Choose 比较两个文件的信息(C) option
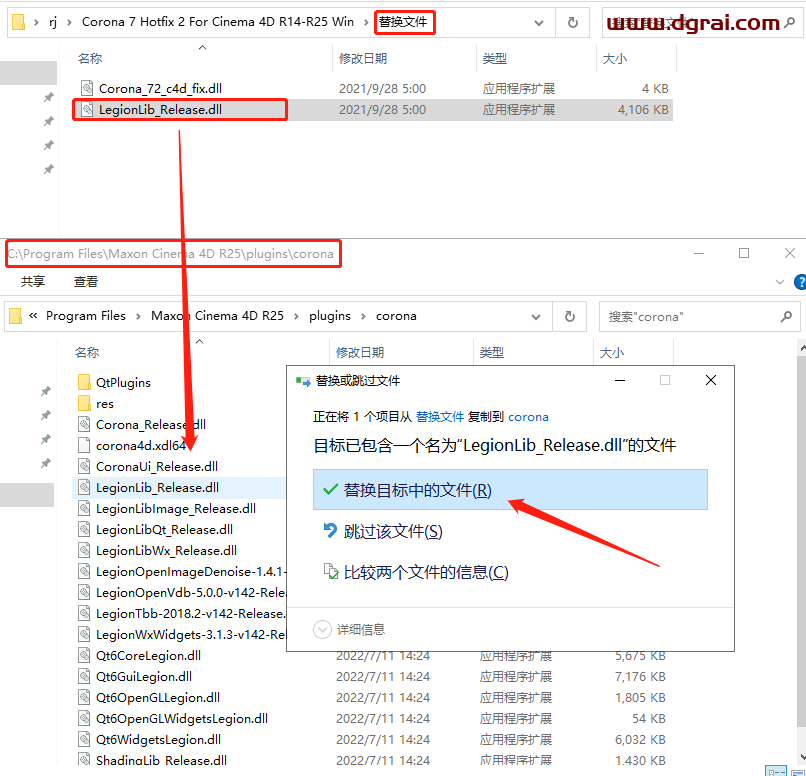 click(425, 572)
